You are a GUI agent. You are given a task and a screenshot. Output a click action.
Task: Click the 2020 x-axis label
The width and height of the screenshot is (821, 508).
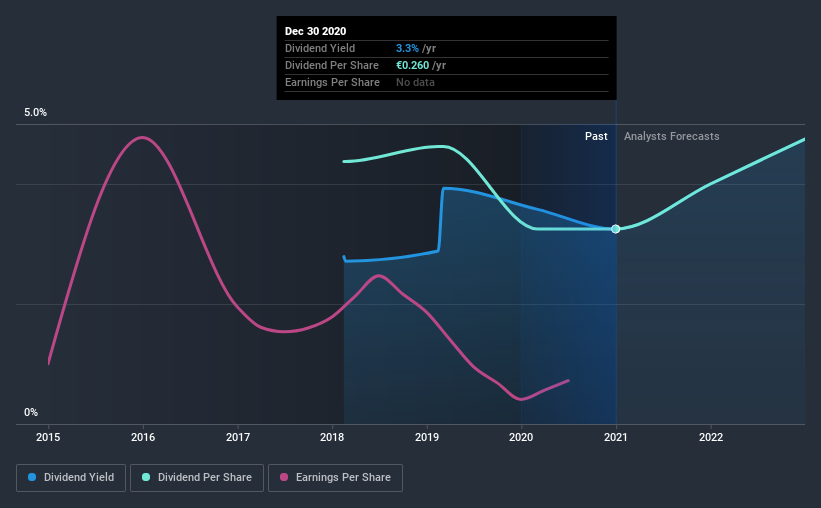[521, 437]
